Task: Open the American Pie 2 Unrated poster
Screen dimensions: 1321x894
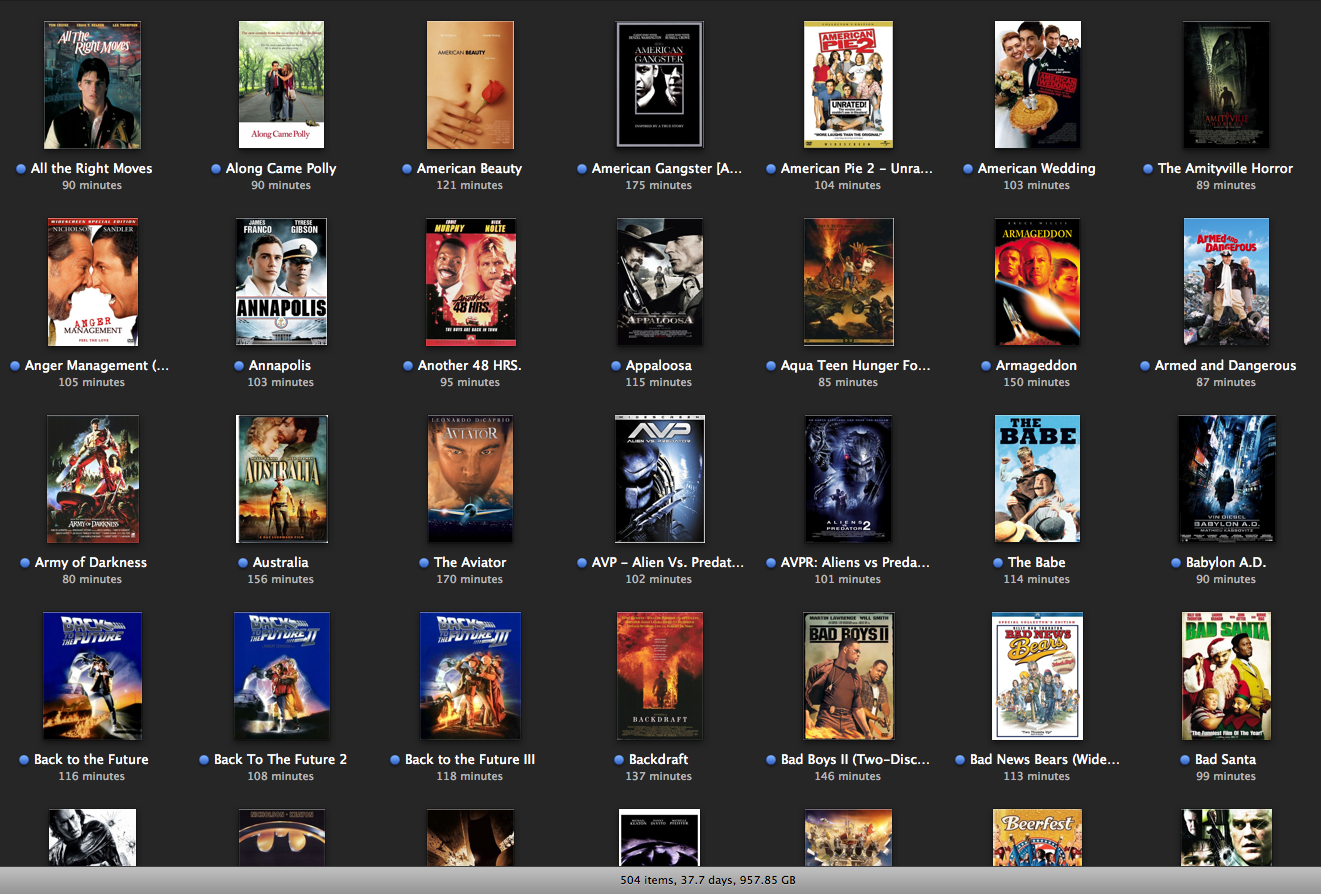Action: point(848,85)
